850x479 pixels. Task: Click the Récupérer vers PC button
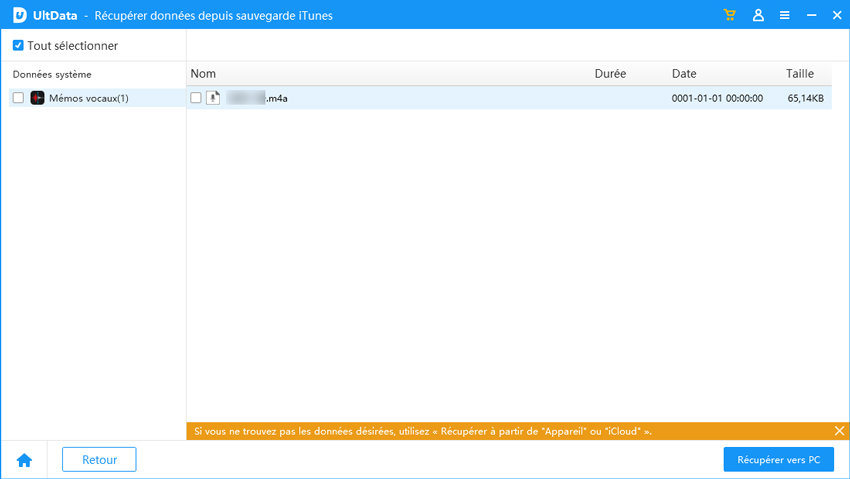pyautogui.click(x=778, y=460)
